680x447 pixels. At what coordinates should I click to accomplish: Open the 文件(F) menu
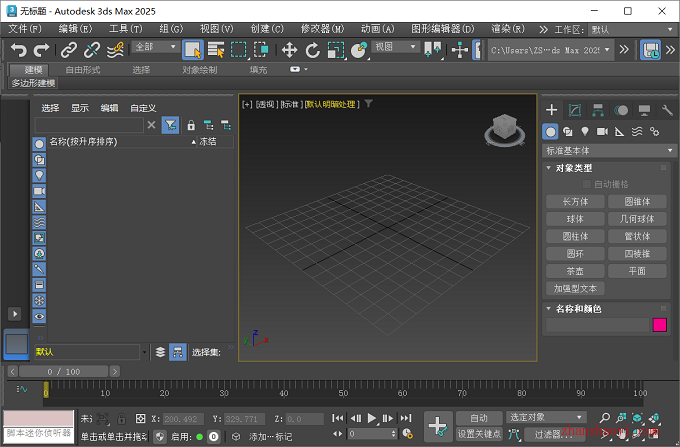coord(25,29)
